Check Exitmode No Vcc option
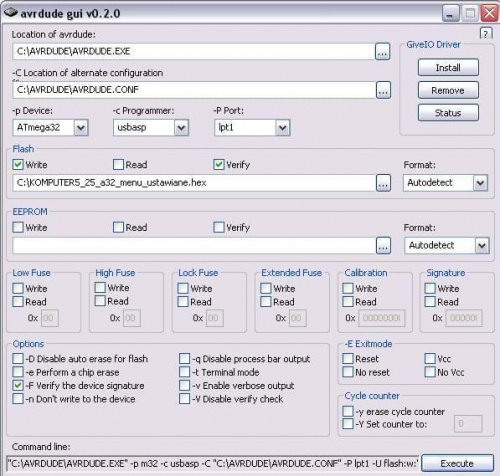 430,372
